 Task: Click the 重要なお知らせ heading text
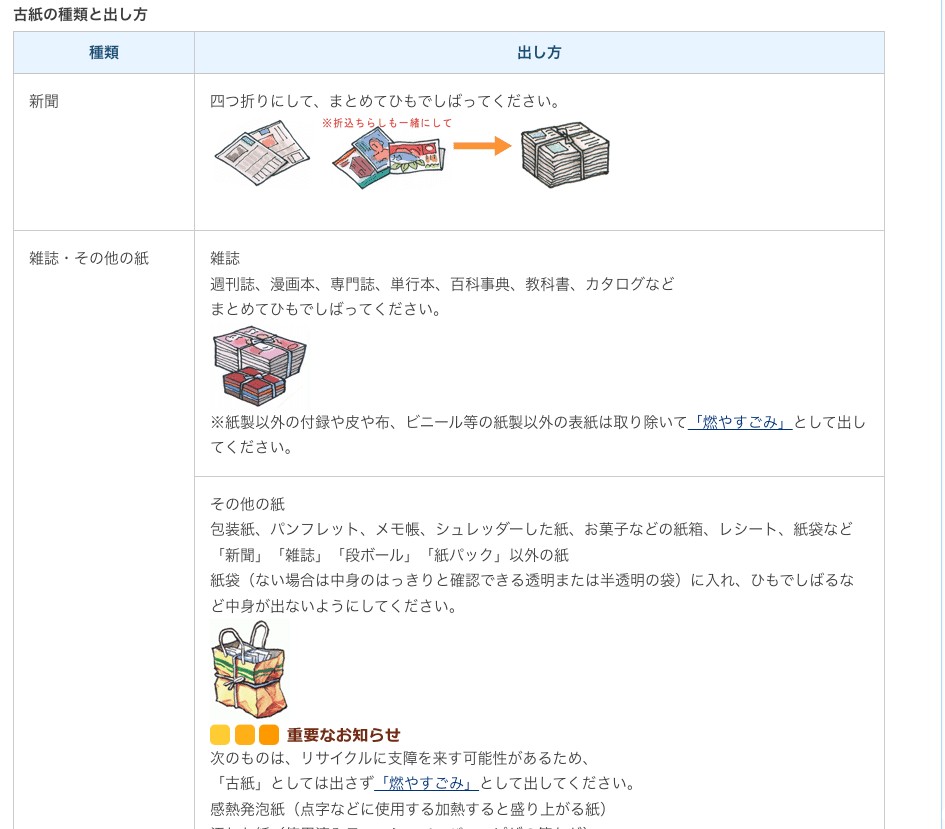(344, 735)
